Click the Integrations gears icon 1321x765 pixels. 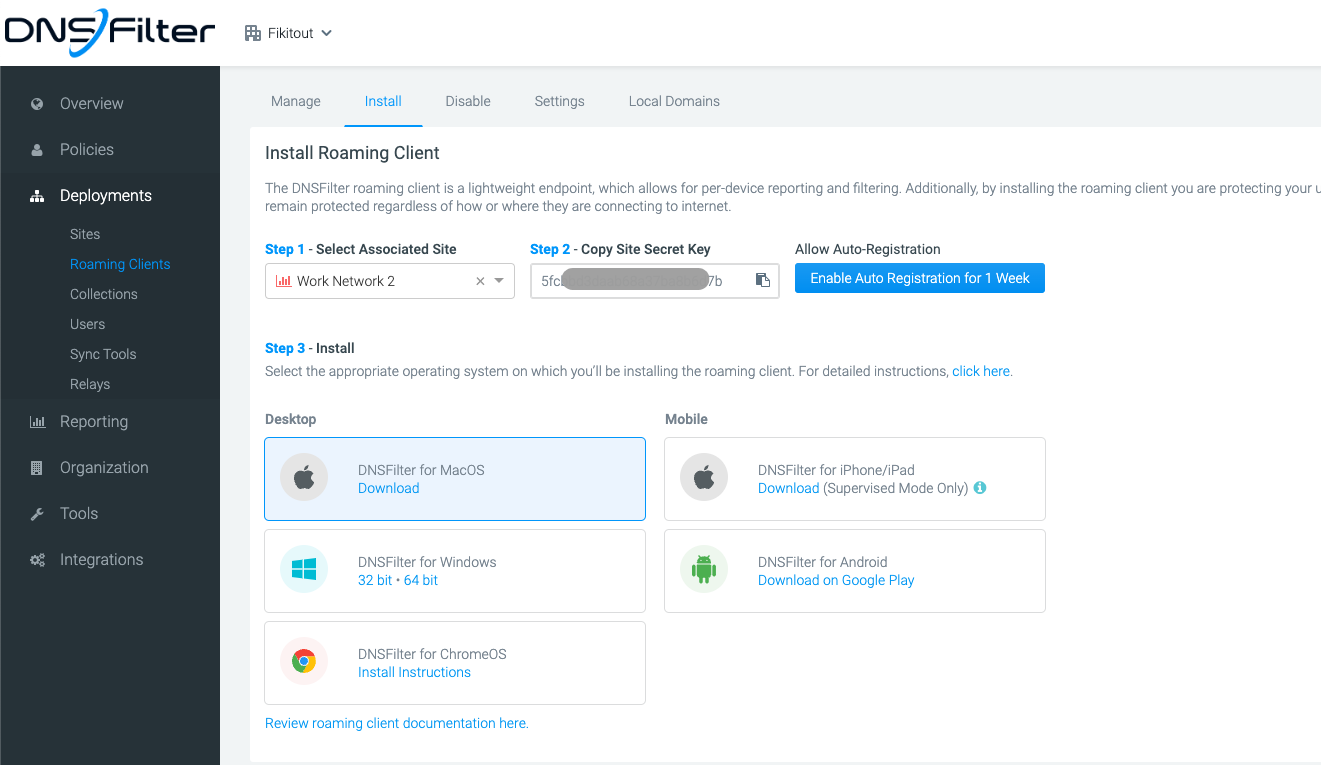coord(37,560)
